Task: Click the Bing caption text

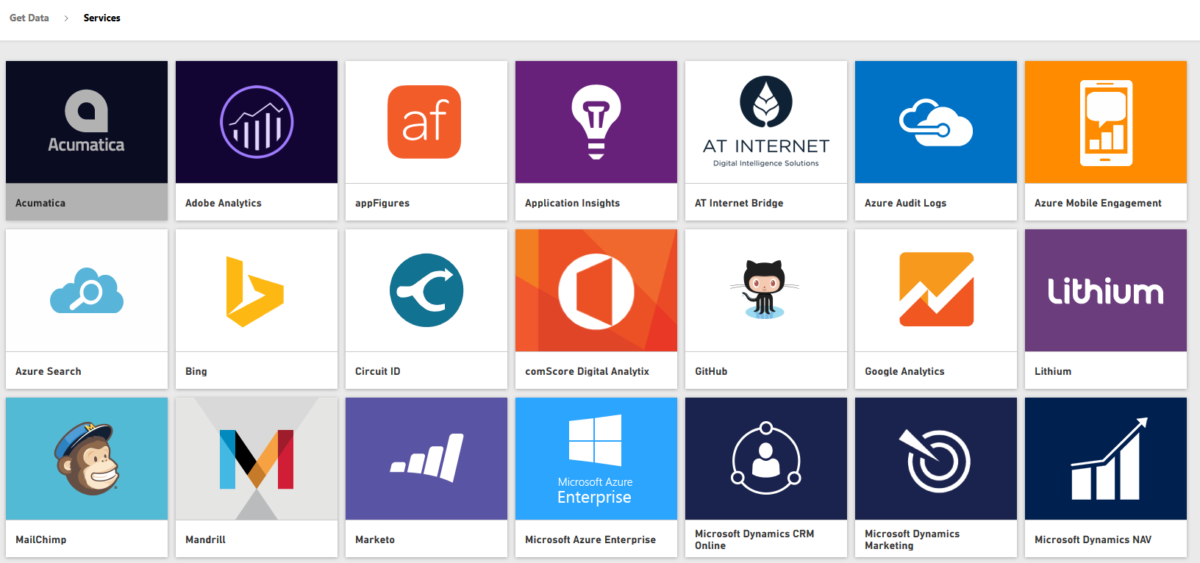Action: [196, 371]
